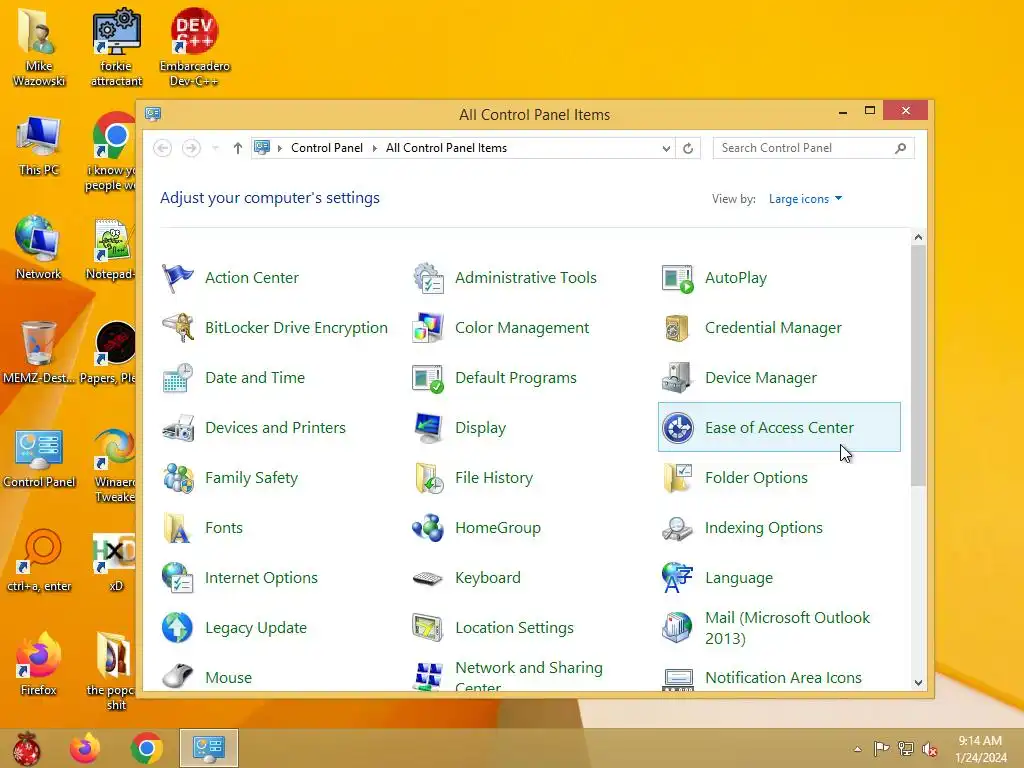Click the network tray icon
This screenshot has height=768, width=1024.
(x=906, y=749)
